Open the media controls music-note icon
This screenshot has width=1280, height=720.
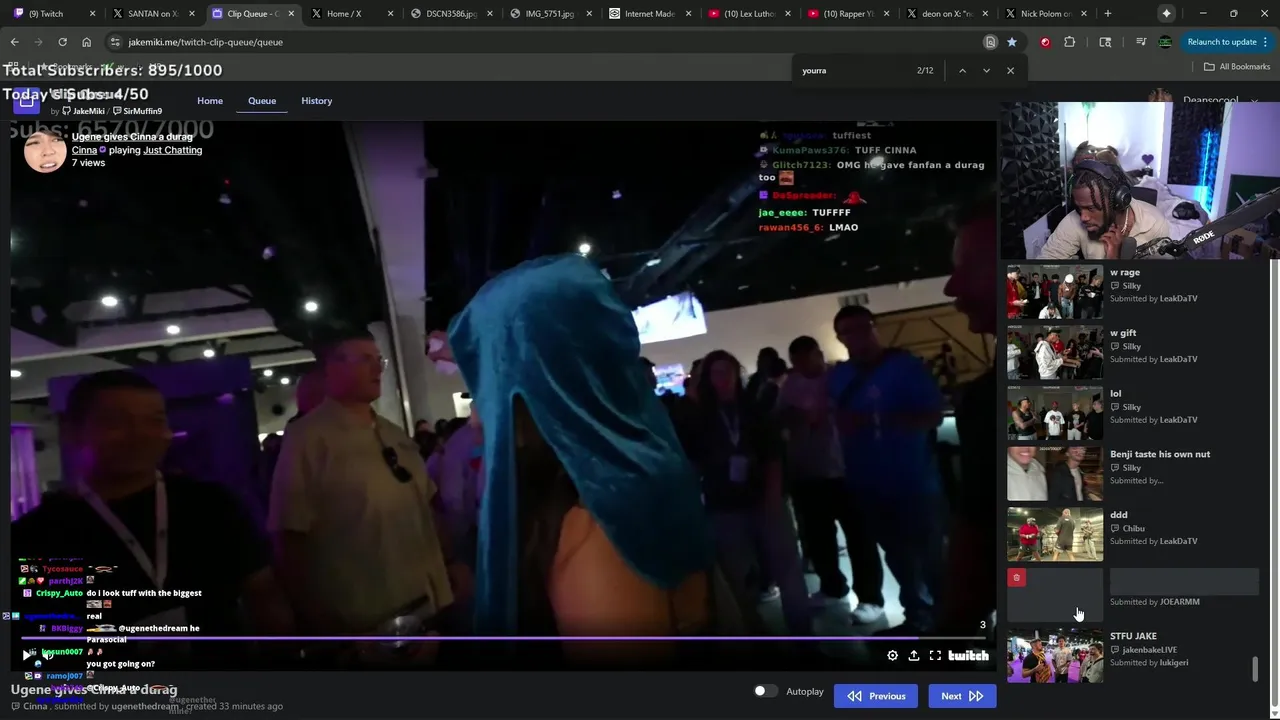[x=1141, y=42]
